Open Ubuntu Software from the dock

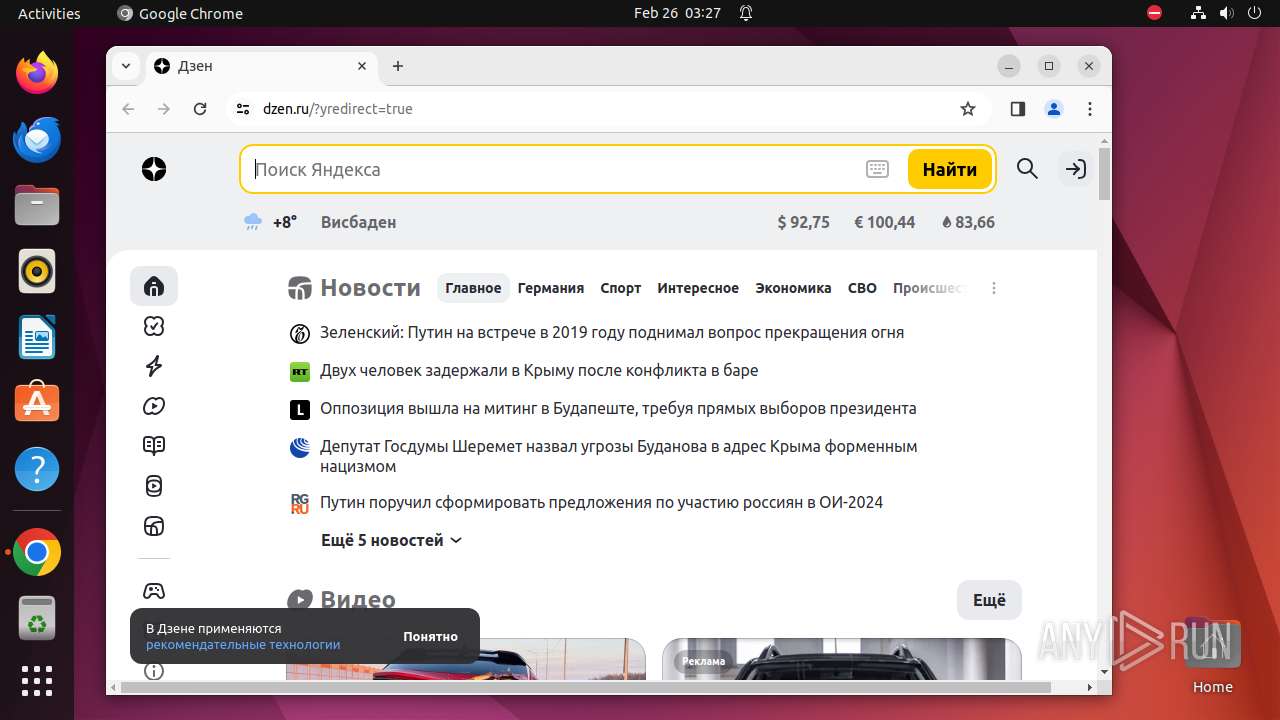(x=37, y=403)
